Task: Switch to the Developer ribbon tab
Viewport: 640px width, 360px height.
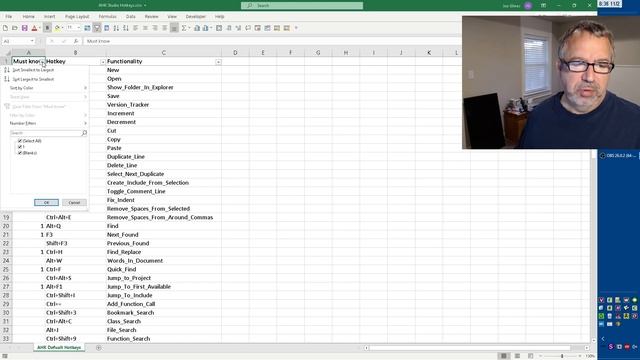Action: tap(196, 17)
